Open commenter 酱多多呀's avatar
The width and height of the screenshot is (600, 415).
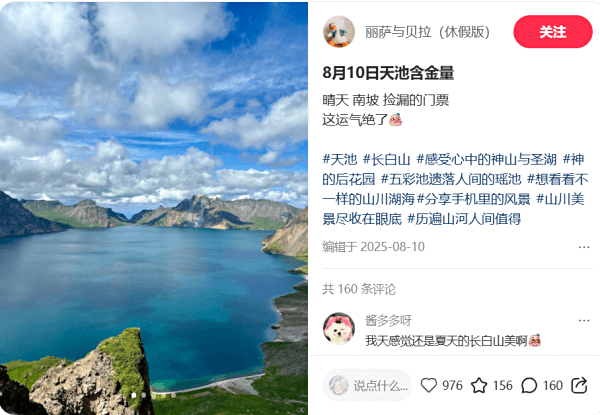(x=339, y=329)
